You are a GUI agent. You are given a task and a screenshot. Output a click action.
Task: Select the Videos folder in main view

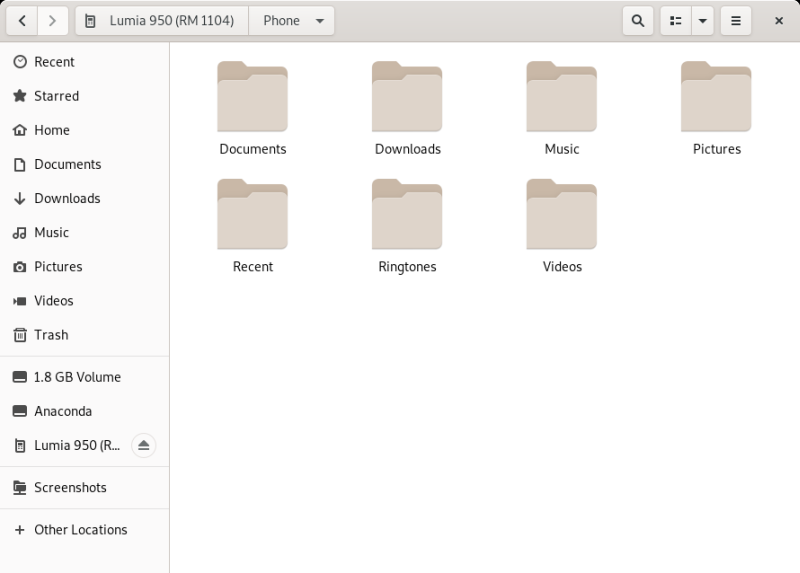(562, 225)
